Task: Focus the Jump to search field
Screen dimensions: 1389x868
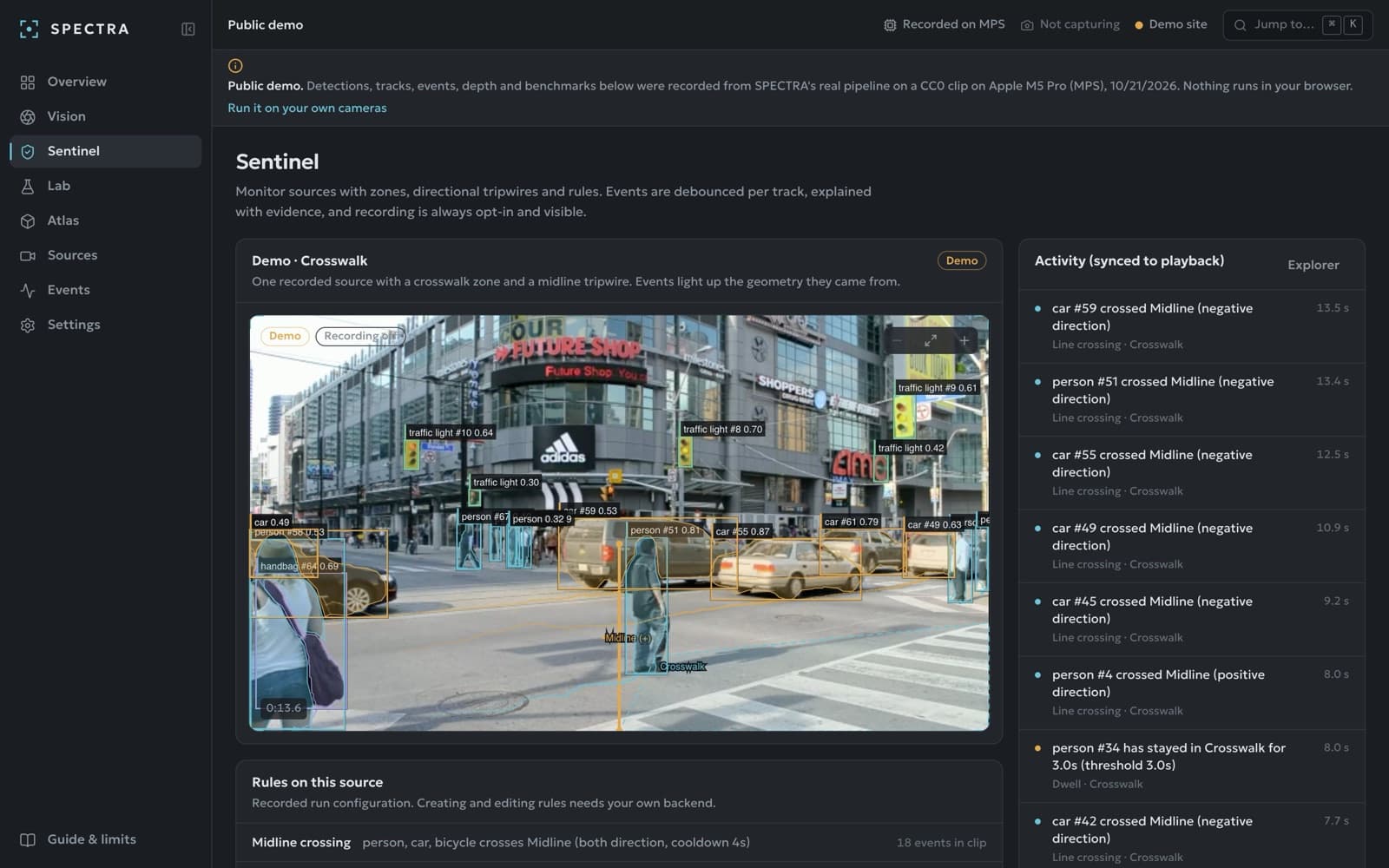Action: pyautogui.click(x=1298, y=24)
